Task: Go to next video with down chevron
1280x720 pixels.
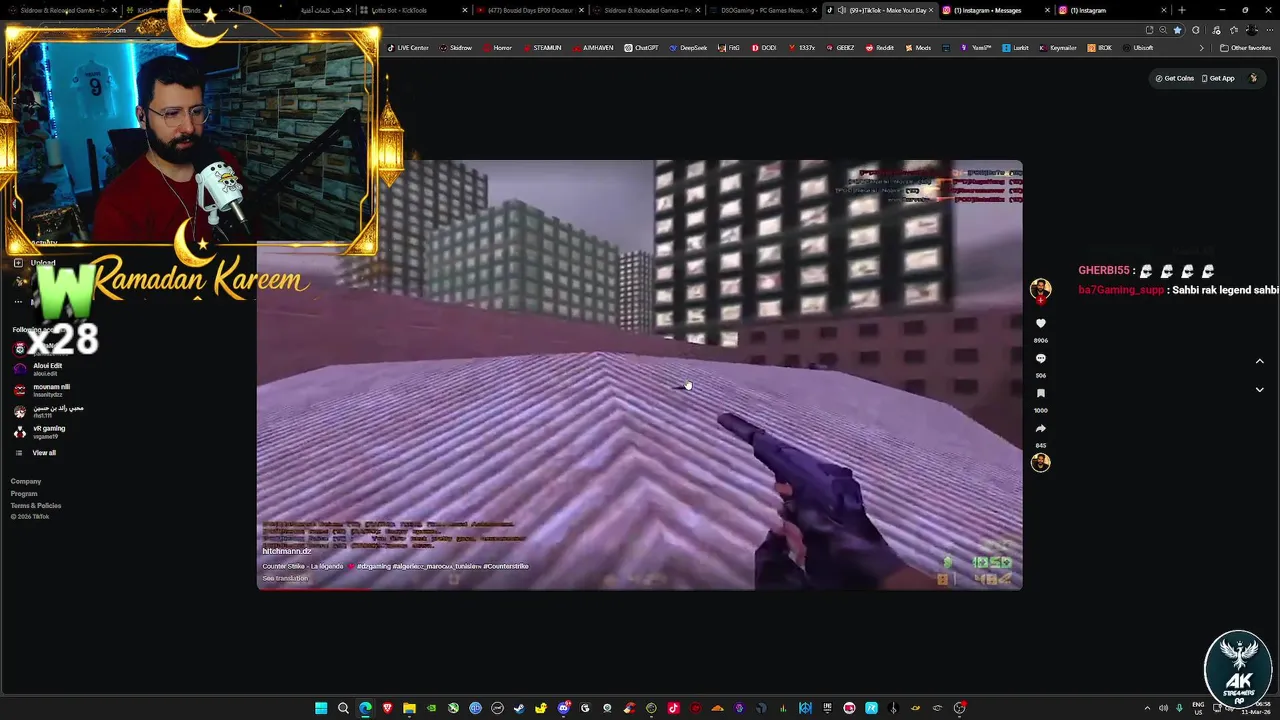Action: [x=1259, y=389]
